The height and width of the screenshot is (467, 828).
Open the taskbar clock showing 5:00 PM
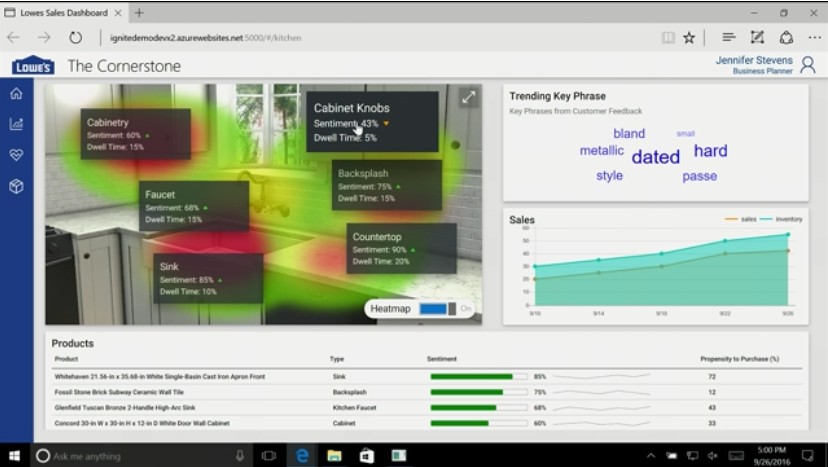click(x=771, y=455)
